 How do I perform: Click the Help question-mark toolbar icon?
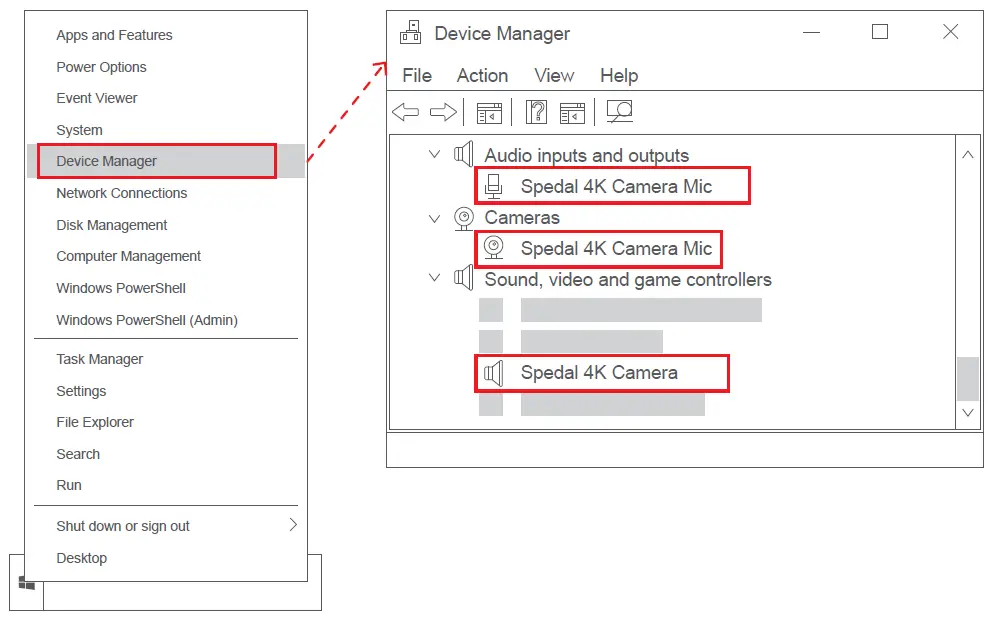pyautogui.click(x=536, y=113)
